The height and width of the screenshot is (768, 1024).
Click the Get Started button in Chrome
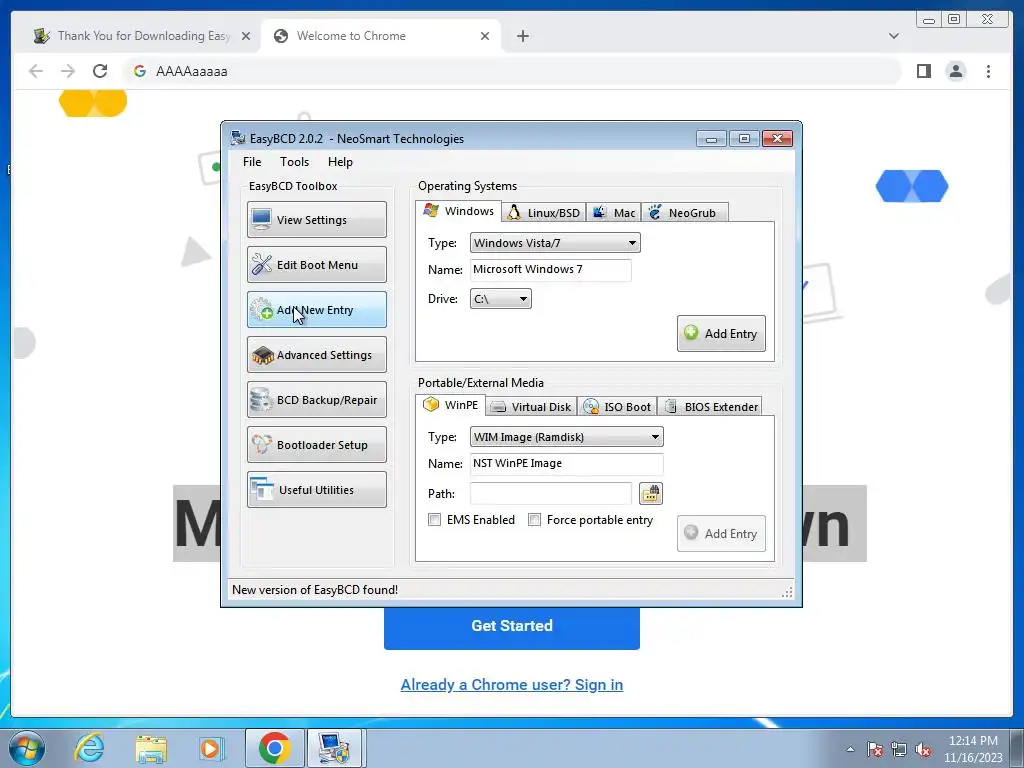(x=511, y=626)
